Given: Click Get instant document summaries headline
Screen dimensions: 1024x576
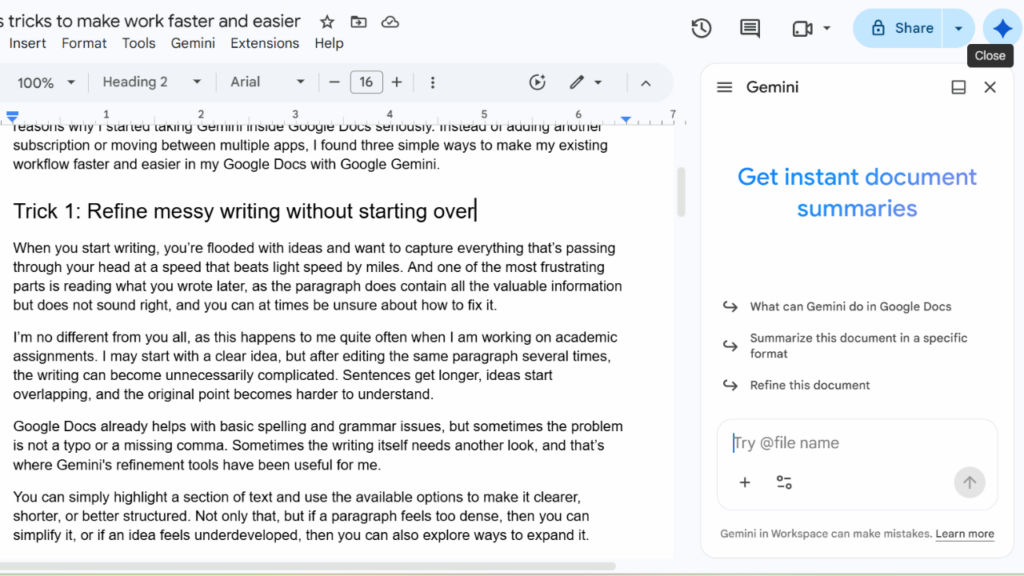Looking at the screenshot, I should click(857, 193).
